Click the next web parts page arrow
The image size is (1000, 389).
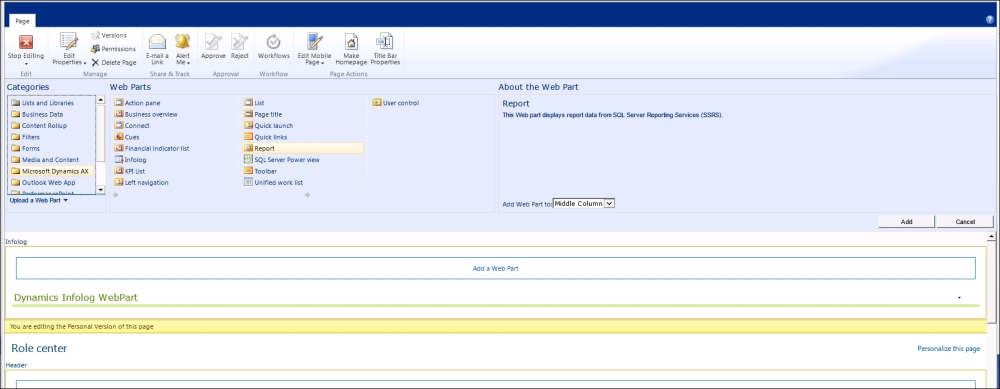click(307, 195)
